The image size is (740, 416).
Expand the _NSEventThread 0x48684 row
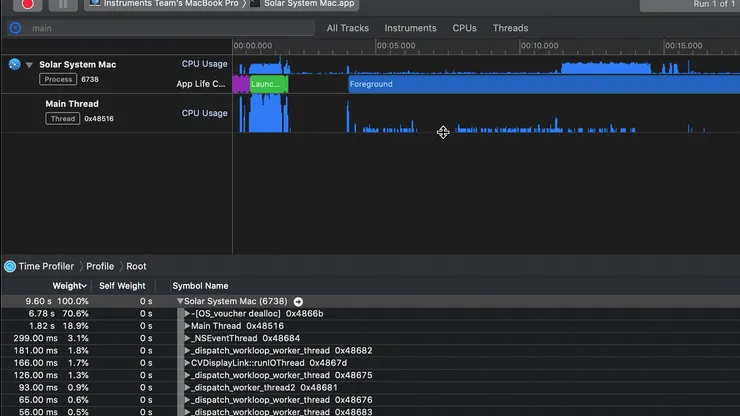pos(187,338)
